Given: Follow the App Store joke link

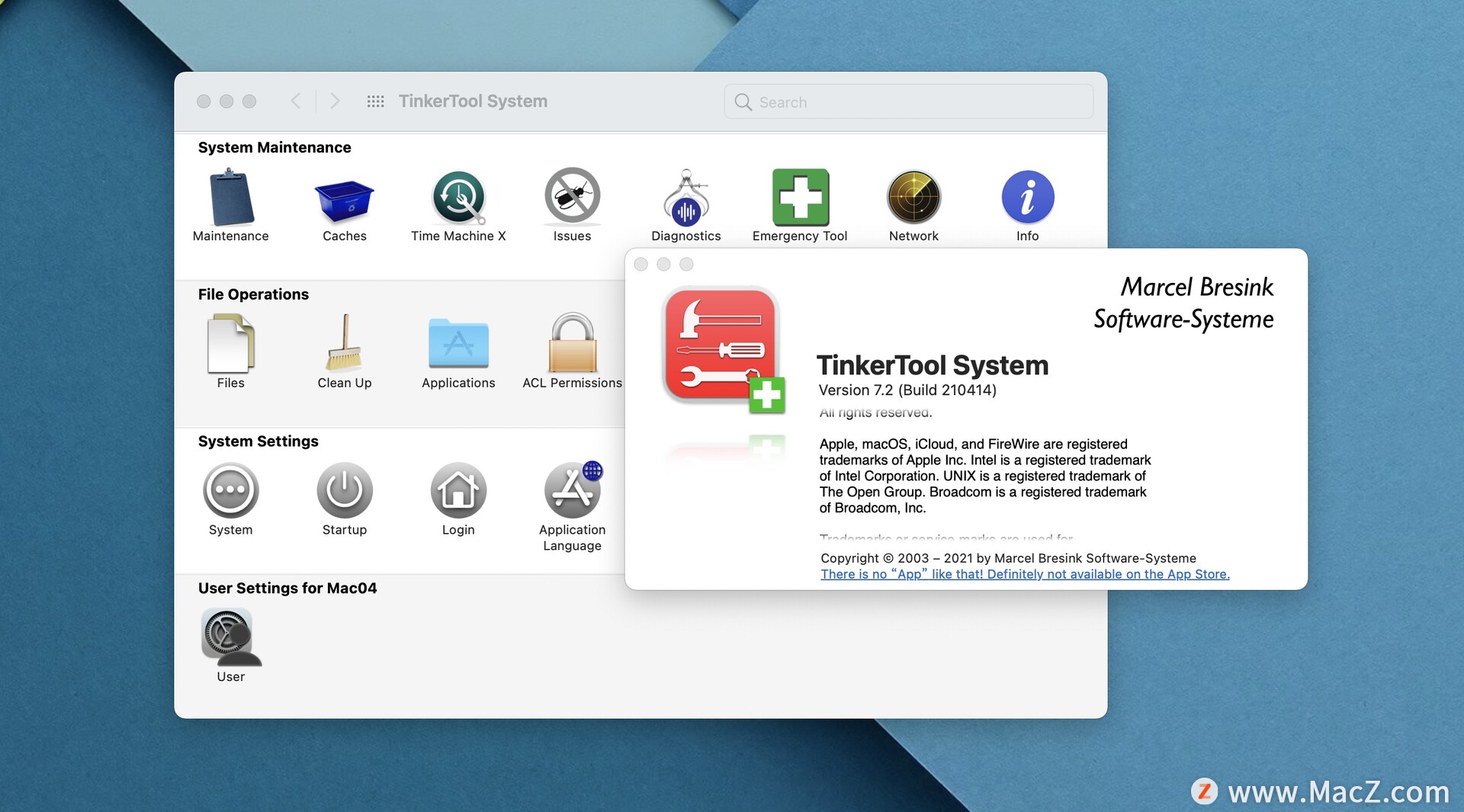Looking at the screenshot, I should pos(1025,574).
